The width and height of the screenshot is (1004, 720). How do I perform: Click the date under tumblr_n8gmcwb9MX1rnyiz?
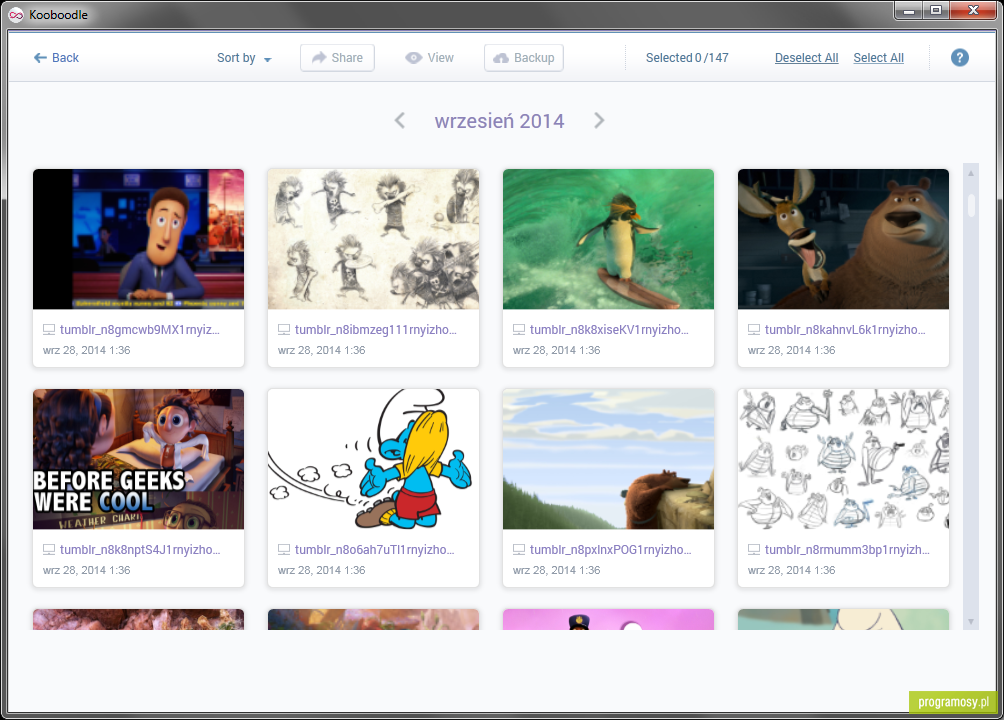86,350
